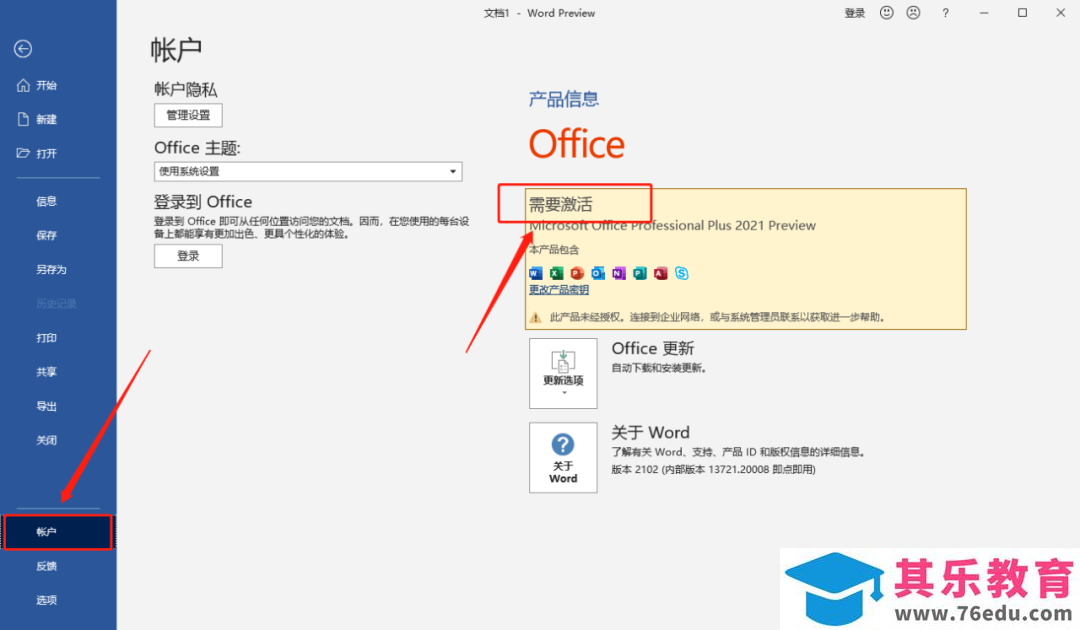Viewport: 1080px width, 630px height.
Task: Click the folder icon beside 打开
Action: pyautogui.click(x=23, y=153)
